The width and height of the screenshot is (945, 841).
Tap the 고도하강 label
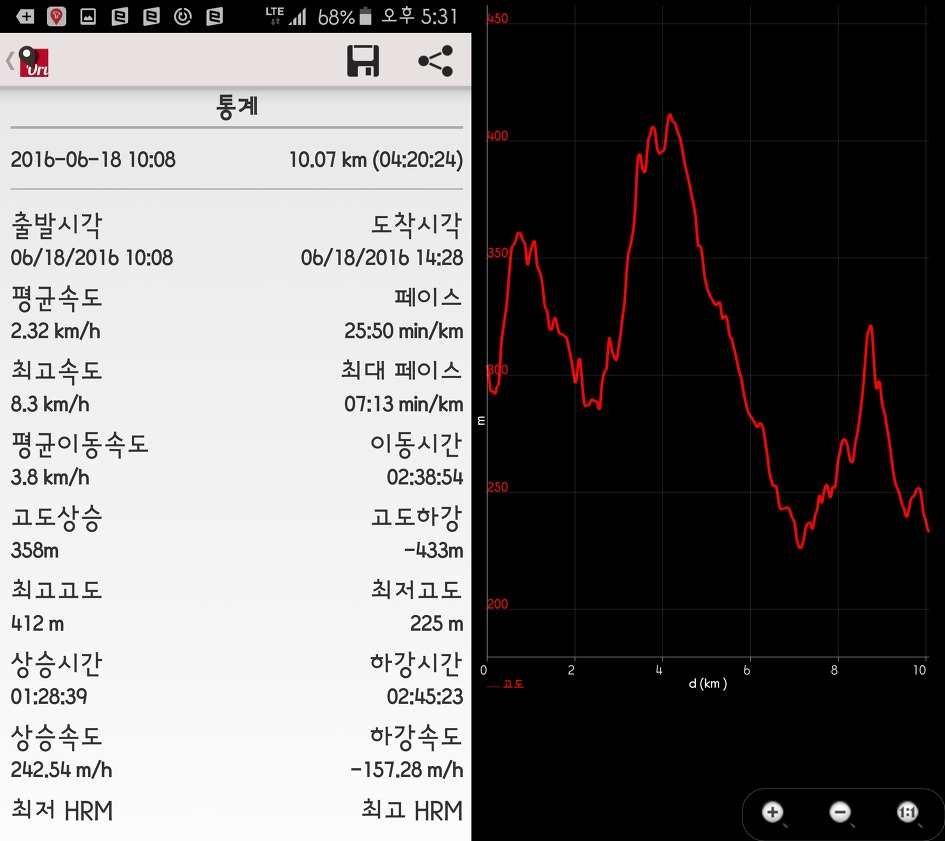point(416,518)
